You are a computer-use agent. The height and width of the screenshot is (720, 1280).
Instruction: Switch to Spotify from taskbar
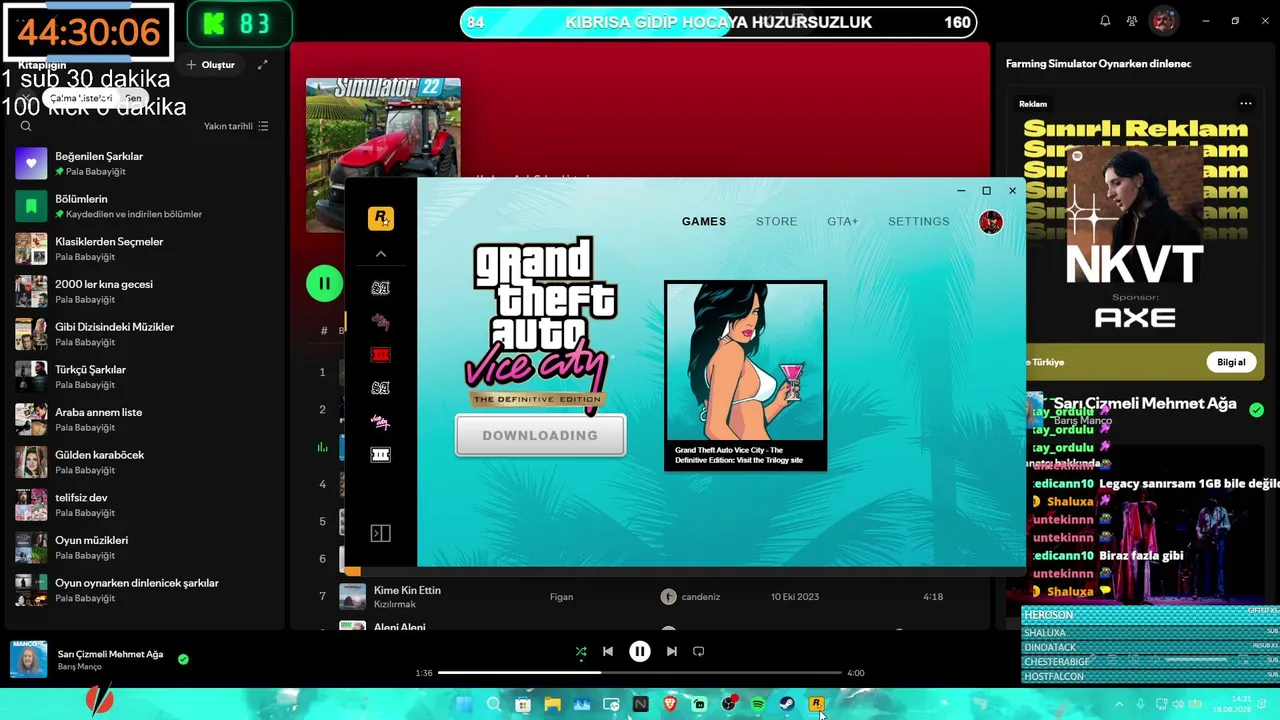(x=758, y=705)
